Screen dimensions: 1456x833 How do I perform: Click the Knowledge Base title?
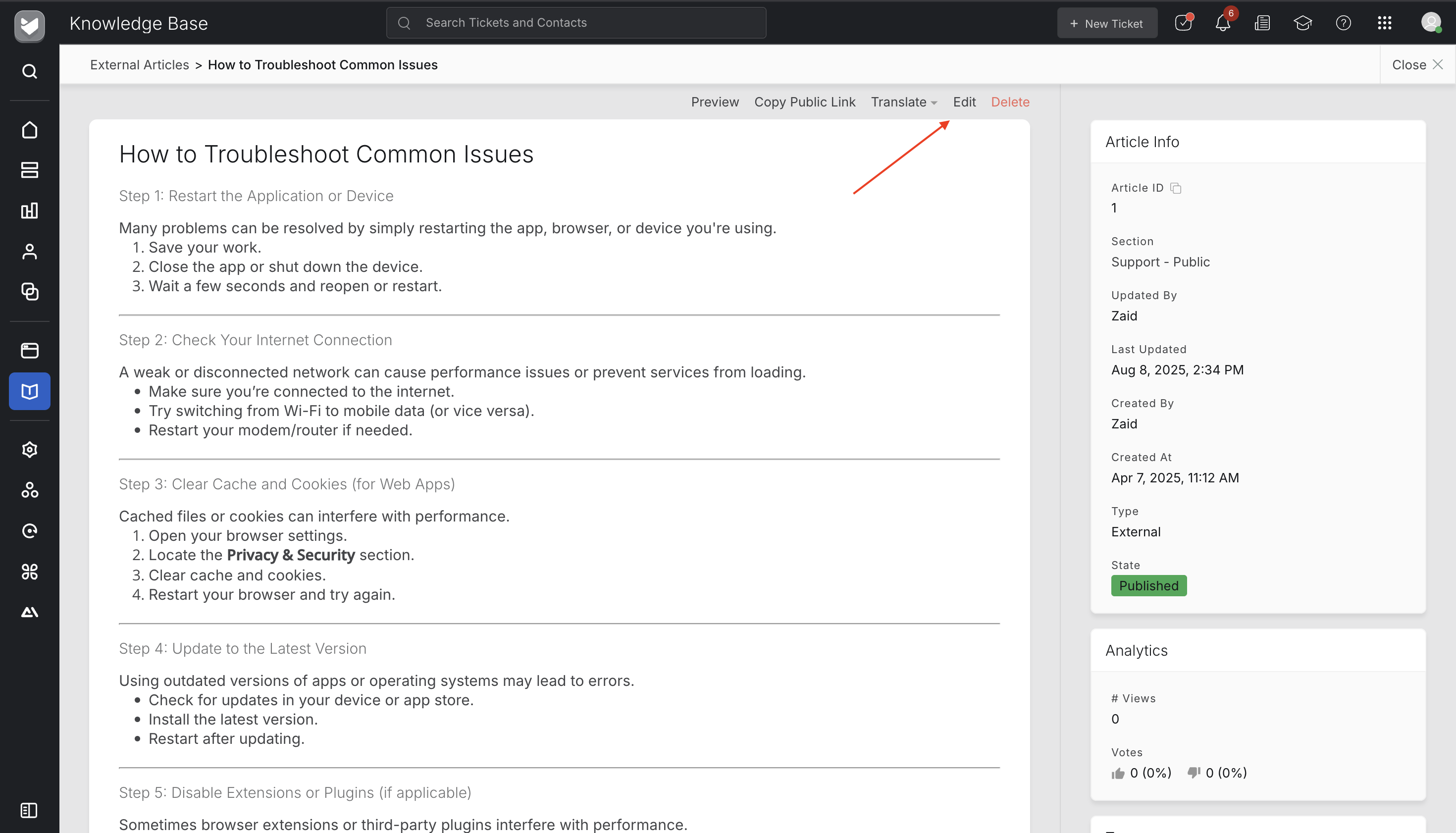pos(139,23)
